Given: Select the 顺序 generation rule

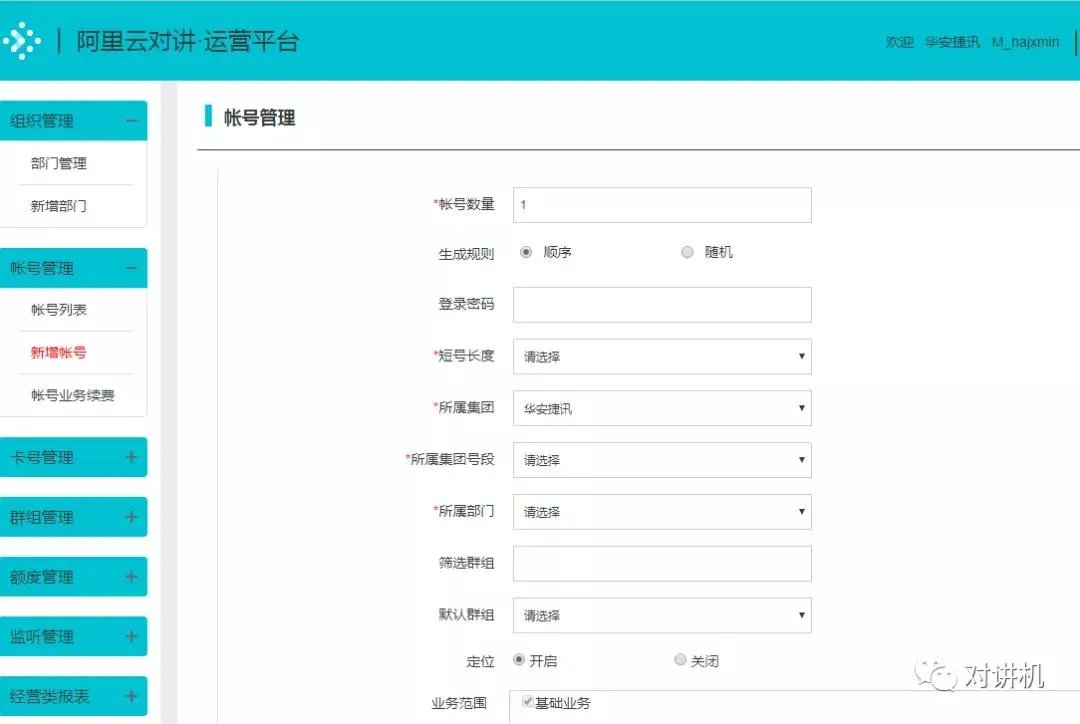Looking at the screenshot, I should [x=527, y=252].
